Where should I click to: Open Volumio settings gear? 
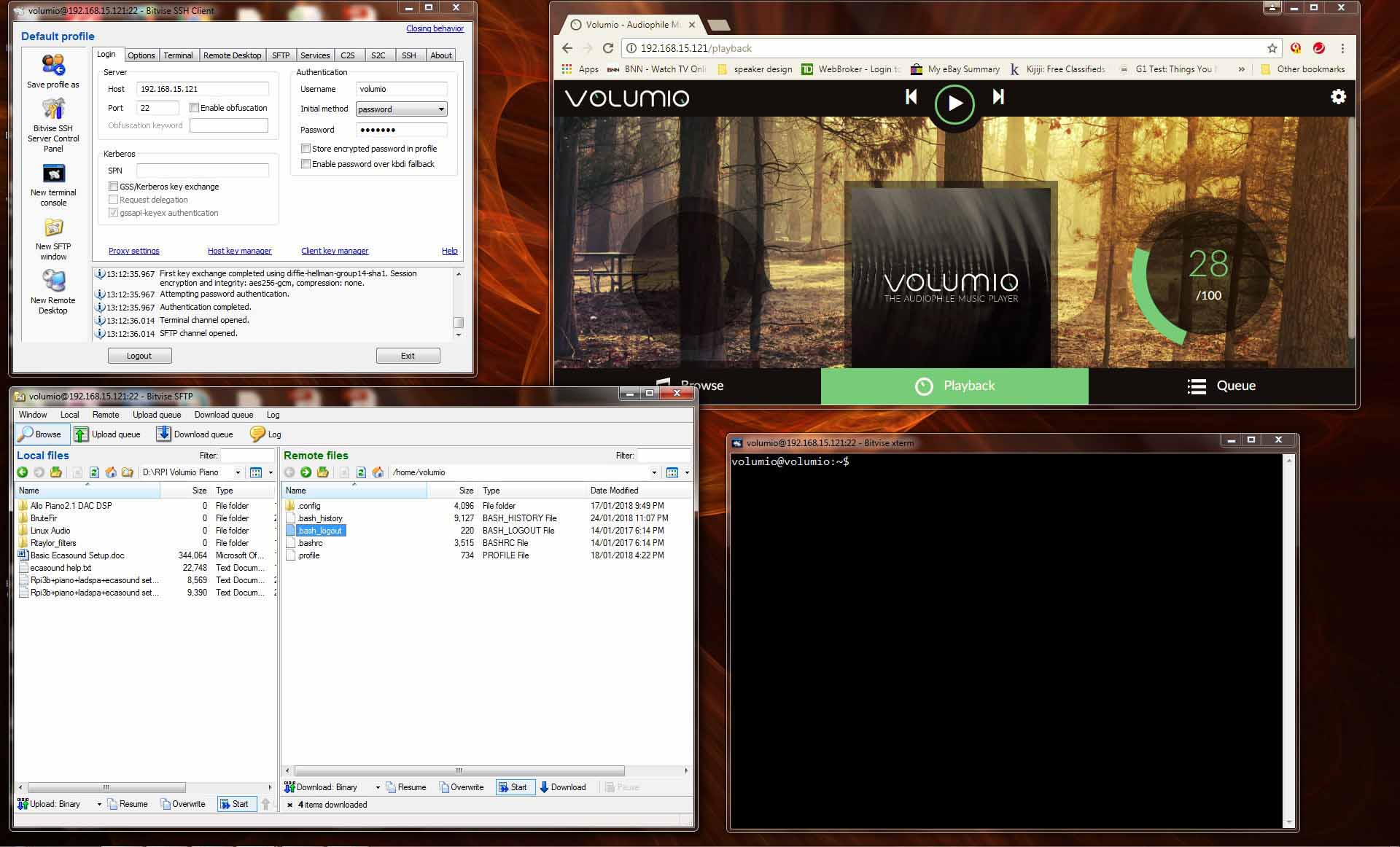click(1338, 96)
